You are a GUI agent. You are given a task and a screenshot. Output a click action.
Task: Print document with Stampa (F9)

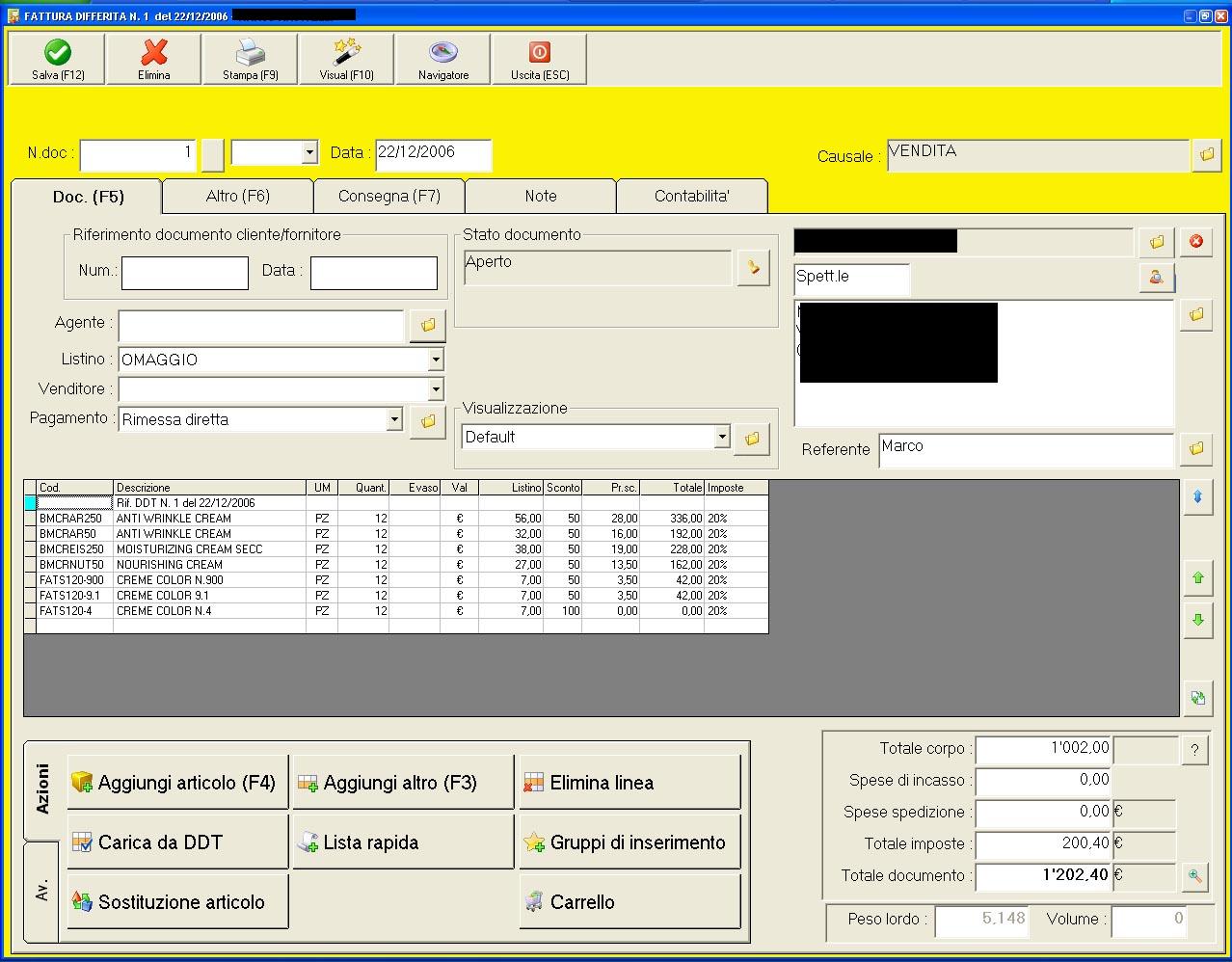tap(250, 60)
